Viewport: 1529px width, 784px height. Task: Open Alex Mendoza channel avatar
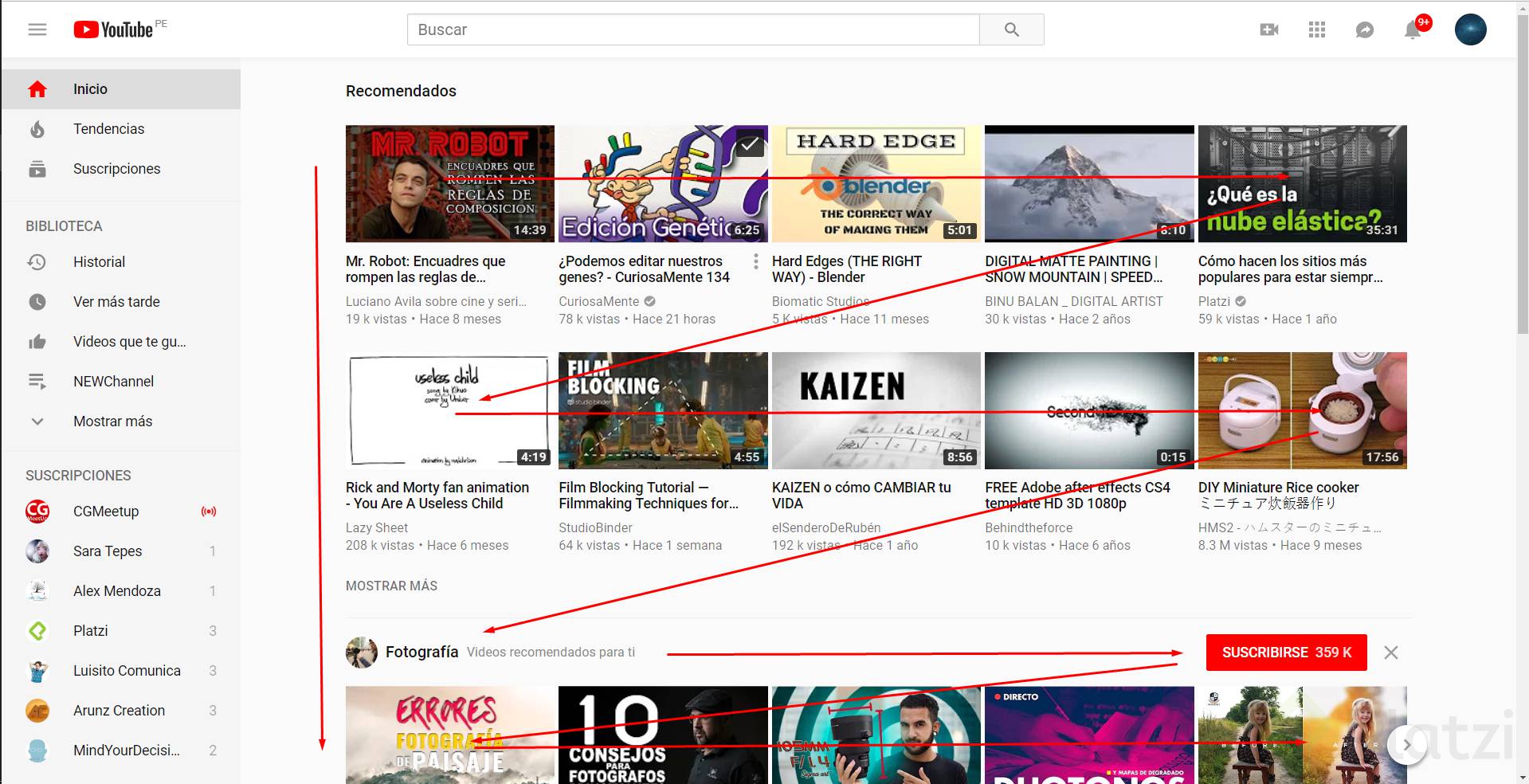[x=37, y=591]
